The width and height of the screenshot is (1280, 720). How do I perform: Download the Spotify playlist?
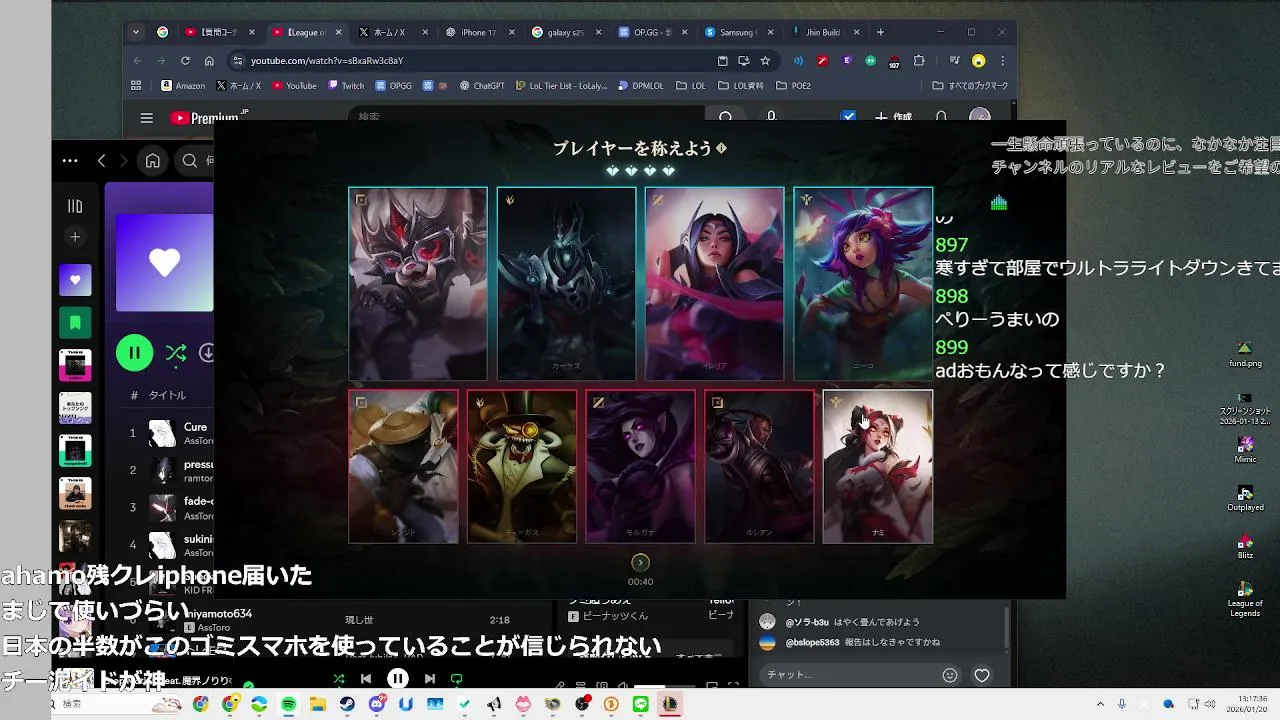(x=207, y=353)
